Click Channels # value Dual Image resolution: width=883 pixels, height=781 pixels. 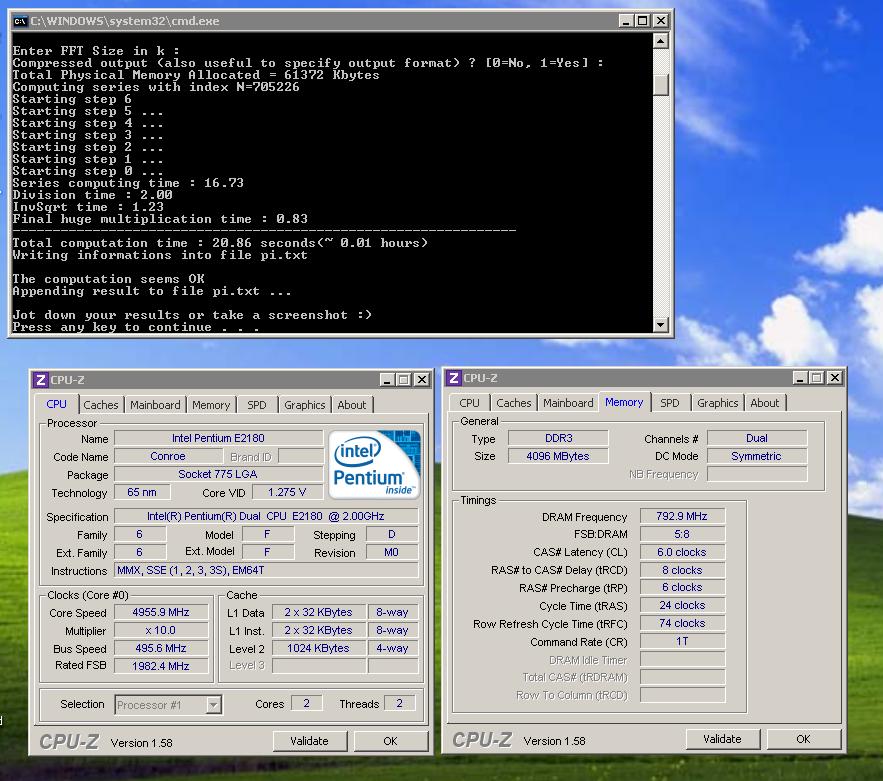click(x=757, y=438)
